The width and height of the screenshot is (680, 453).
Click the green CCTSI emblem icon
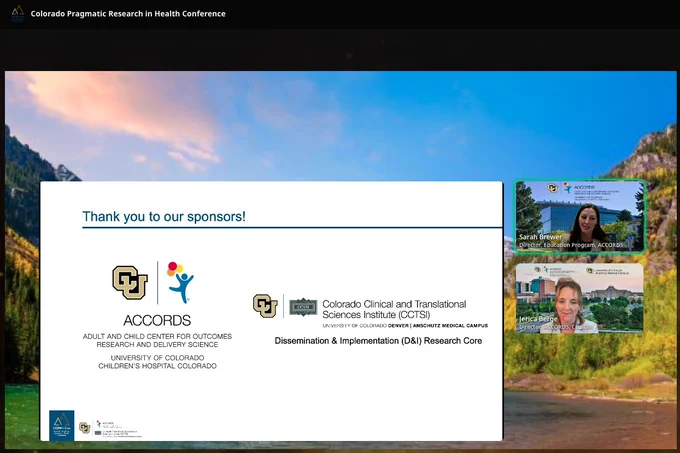point(303,306)
